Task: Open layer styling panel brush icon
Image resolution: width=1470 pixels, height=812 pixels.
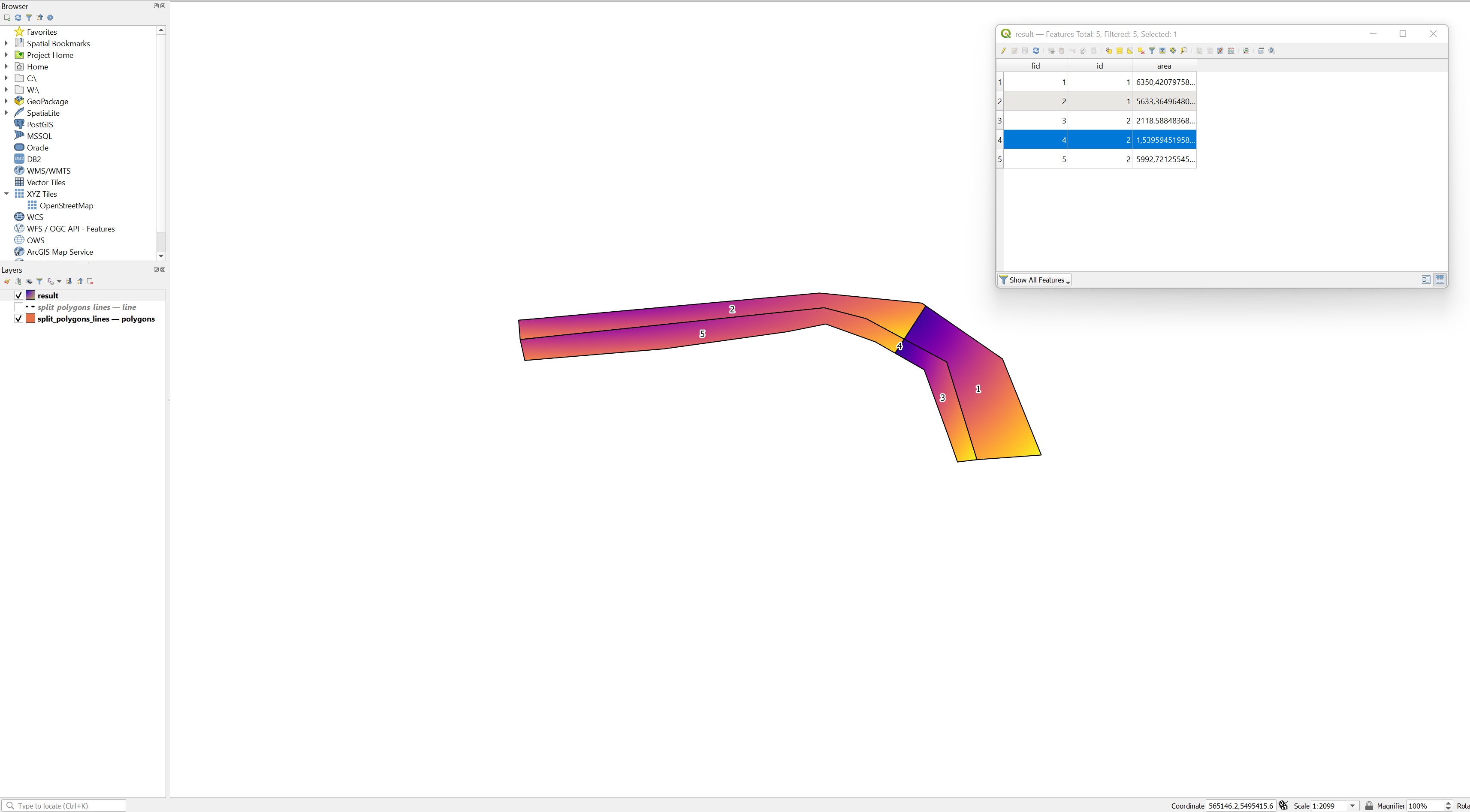Action: click(7, 281)
